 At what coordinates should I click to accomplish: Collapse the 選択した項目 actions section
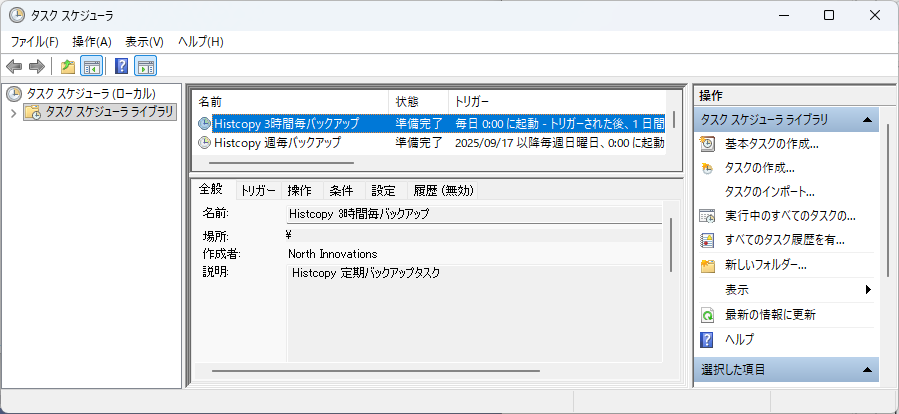pos(867,371)
